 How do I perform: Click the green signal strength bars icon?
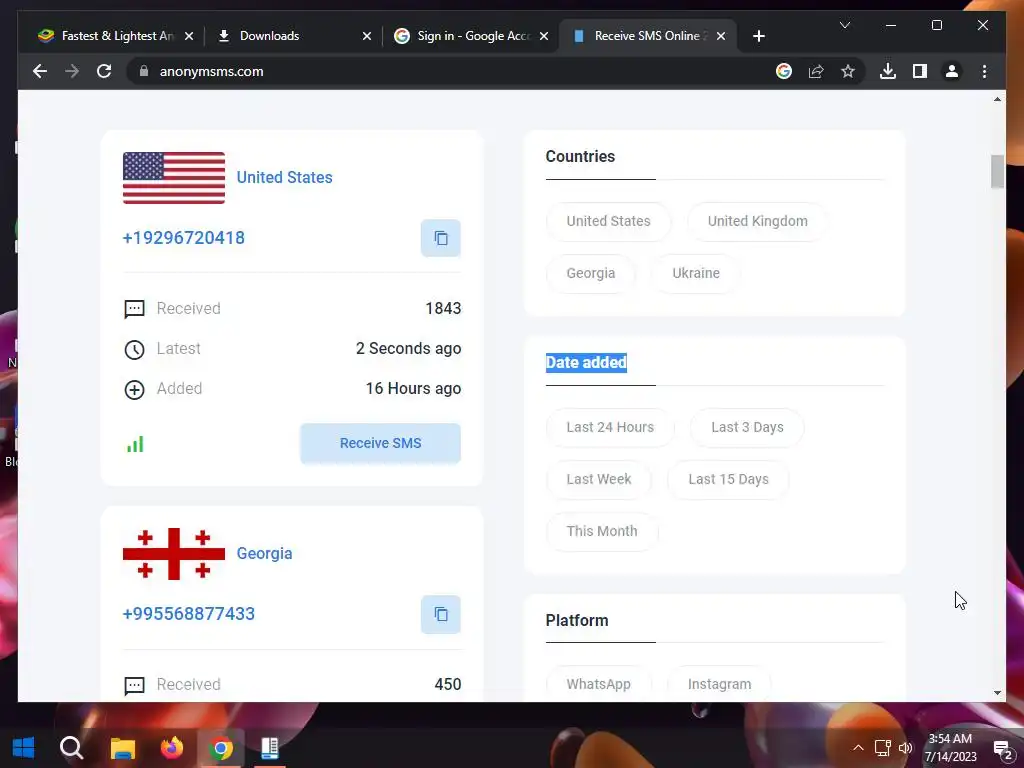click(x=135, y=444)
